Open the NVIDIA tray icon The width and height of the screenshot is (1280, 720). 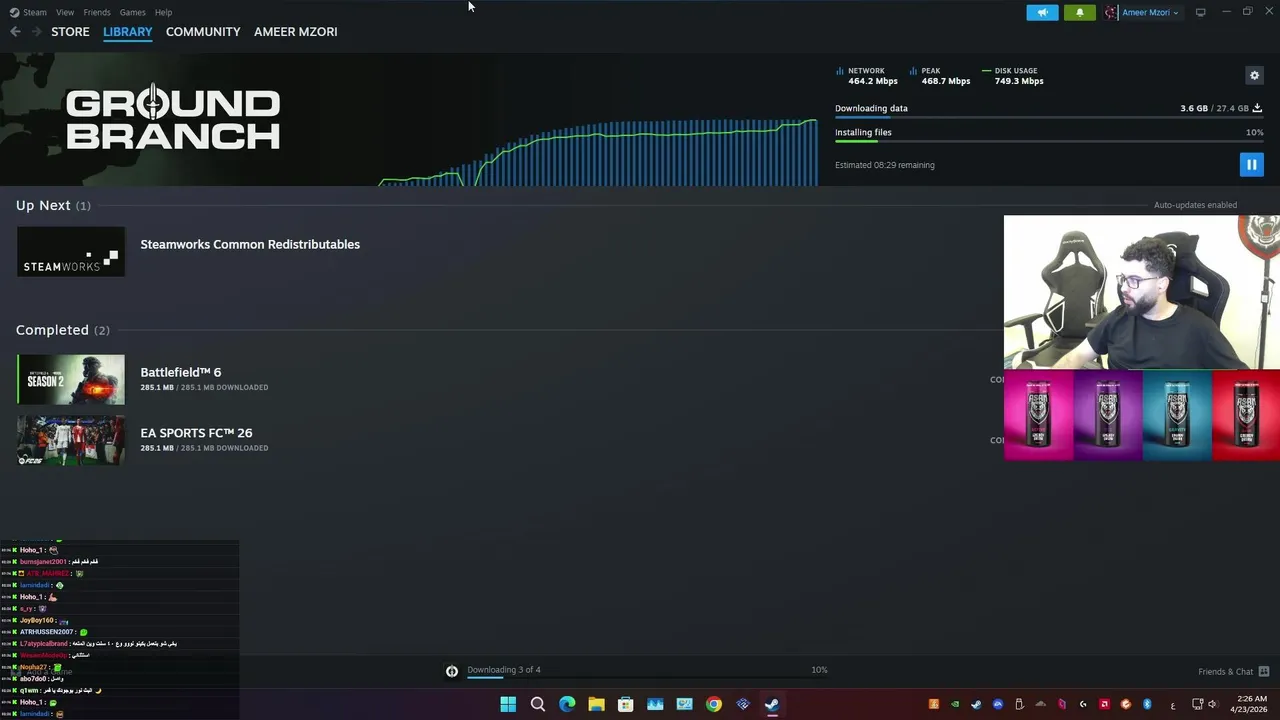(x=955, y=704)
